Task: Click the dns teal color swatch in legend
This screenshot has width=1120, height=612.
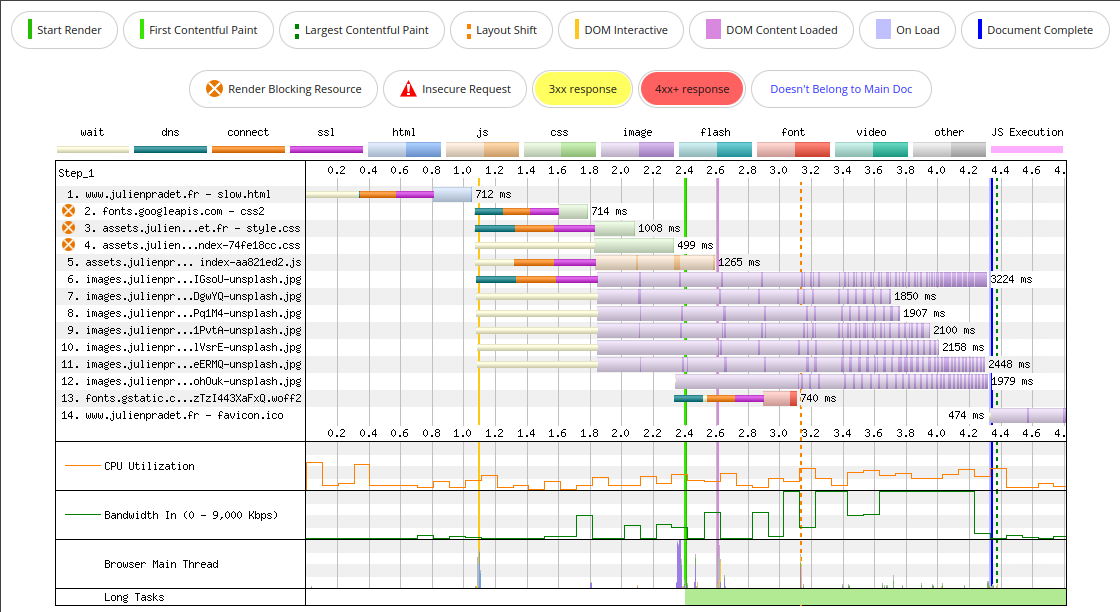Action: tap(169, 147)
